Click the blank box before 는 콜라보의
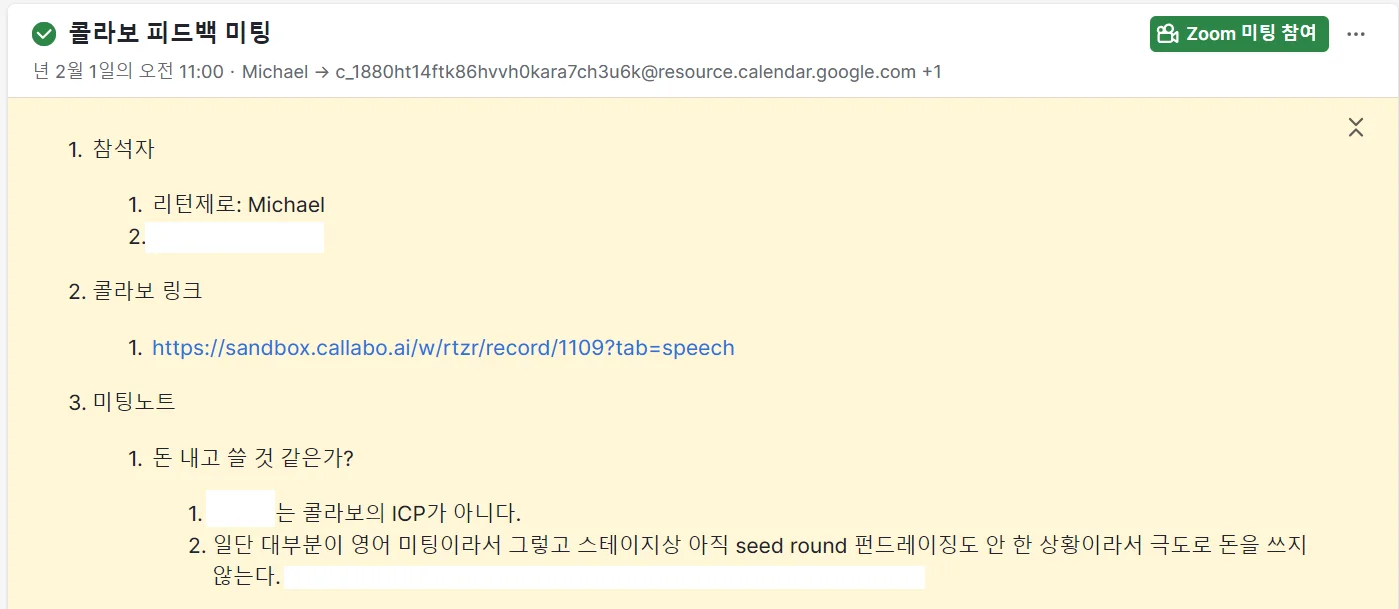The width and height of the screenshot is (1399, 609). pos(240,509)
